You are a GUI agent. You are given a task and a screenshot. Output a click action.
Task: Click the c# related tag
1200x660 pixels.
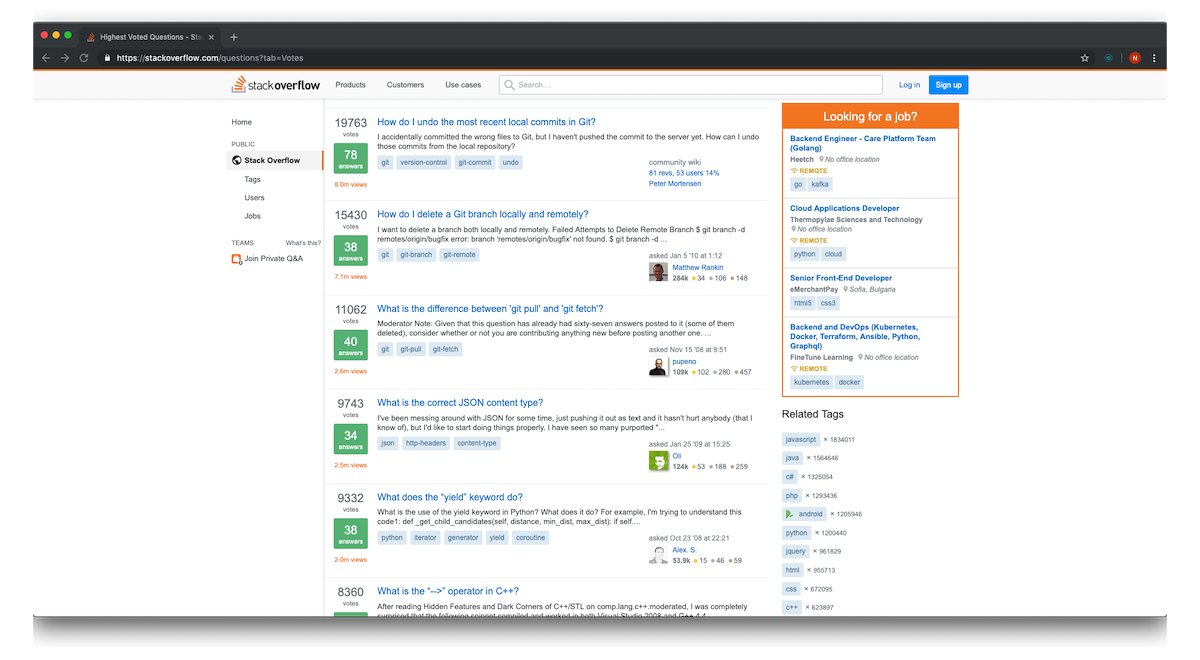tap(790, 477)
